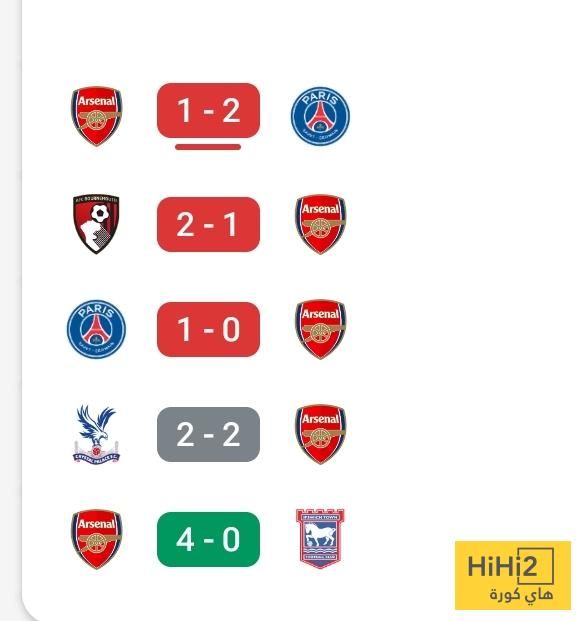Click the number 4 in the green badge
Screen dimensions: 582x621
(x=185, y=539)
